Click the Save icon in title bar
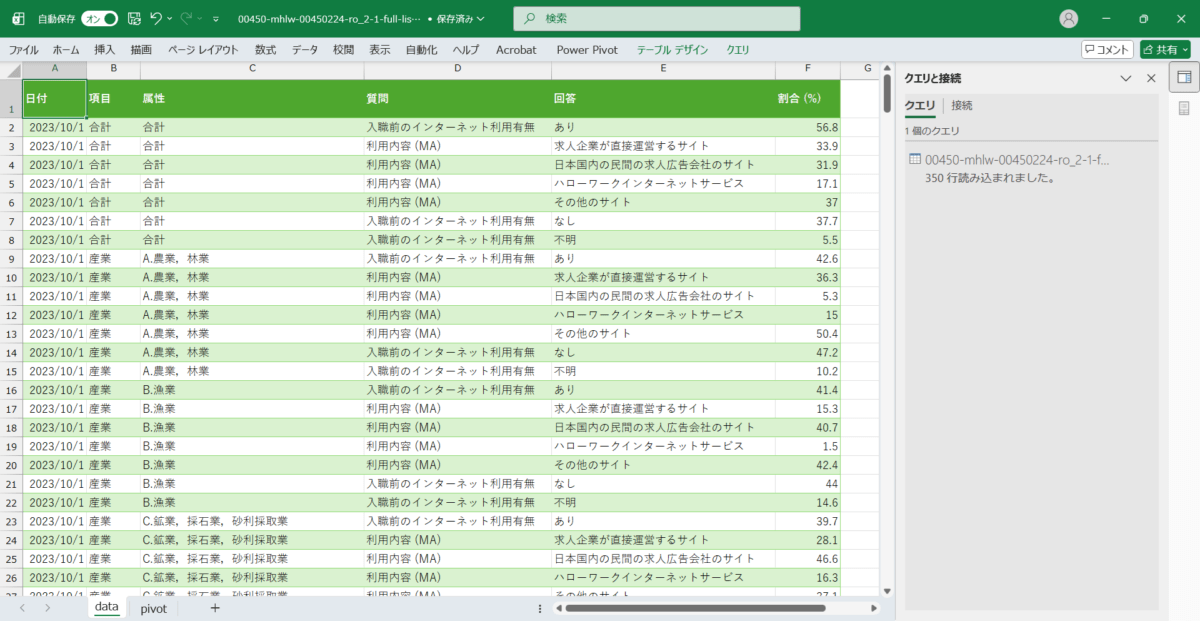Viewport: 1200px width, 621px height. 133,19
